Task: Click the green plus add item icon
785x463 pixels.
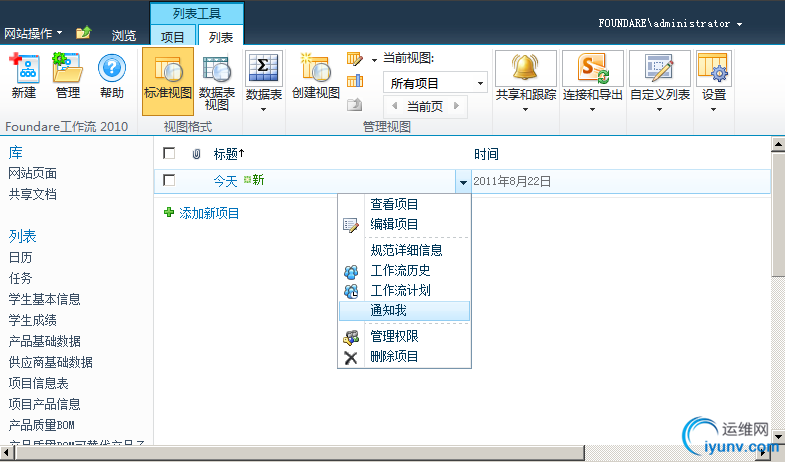Action: coord(169,213)
